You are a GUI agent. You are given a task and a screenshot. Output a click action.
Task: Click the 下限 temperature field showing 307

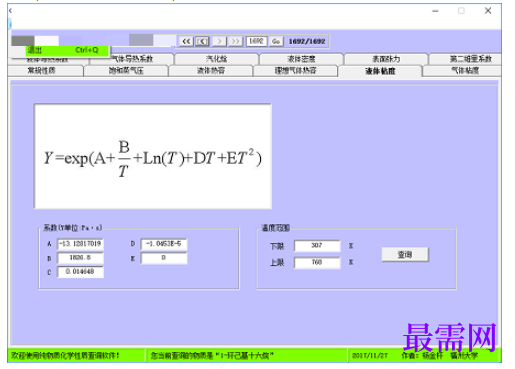[x=317, y=246]
